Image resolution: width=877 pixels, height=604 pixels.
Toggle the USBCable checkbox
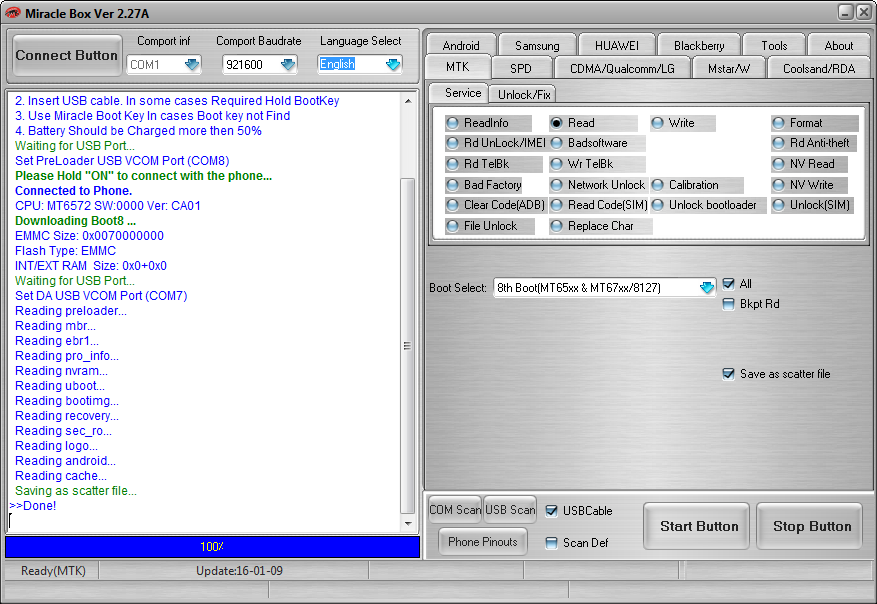pos(551,511)
